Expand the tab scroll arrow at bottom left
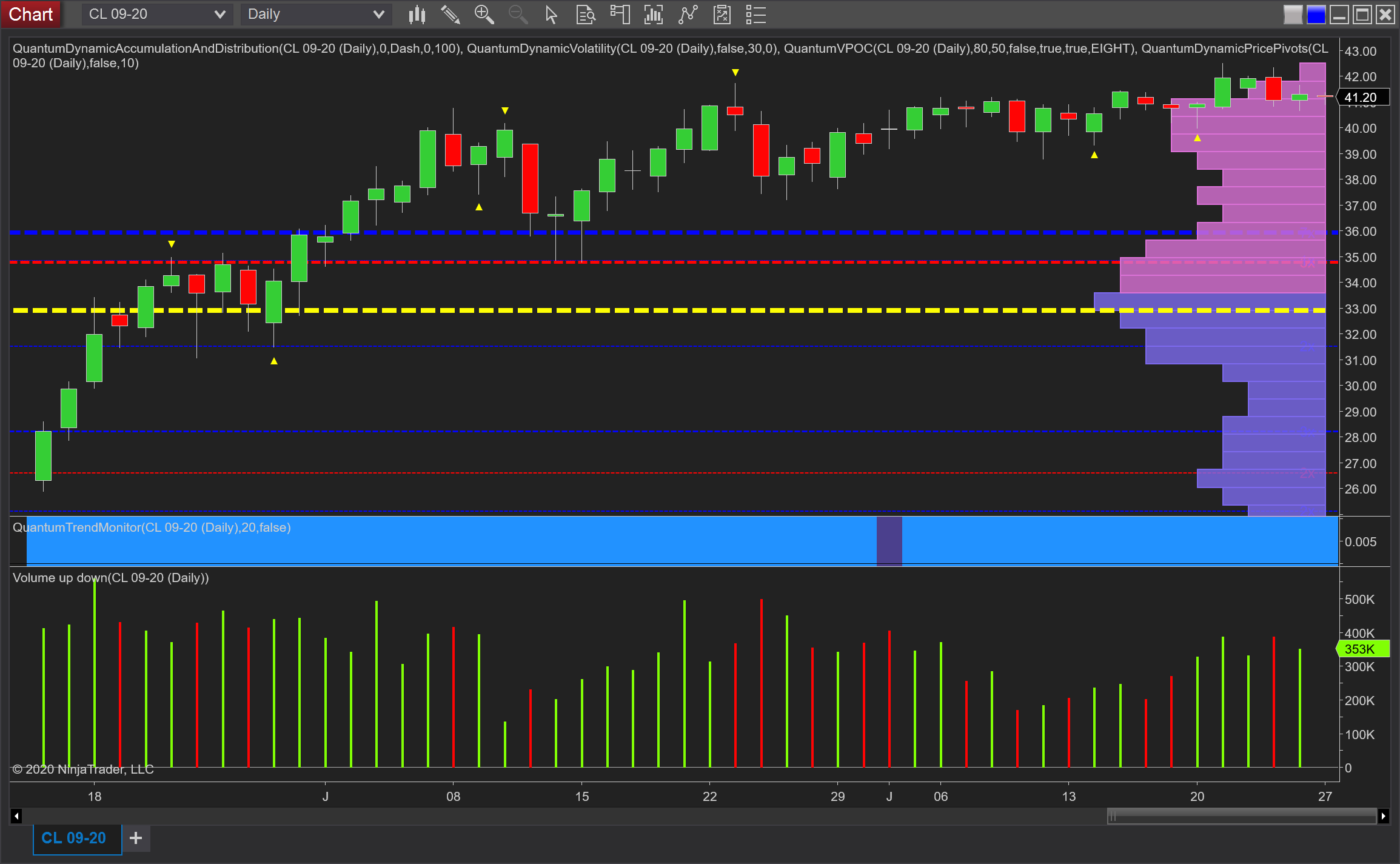Screen dimensions: 1400x864 point(15,816)
